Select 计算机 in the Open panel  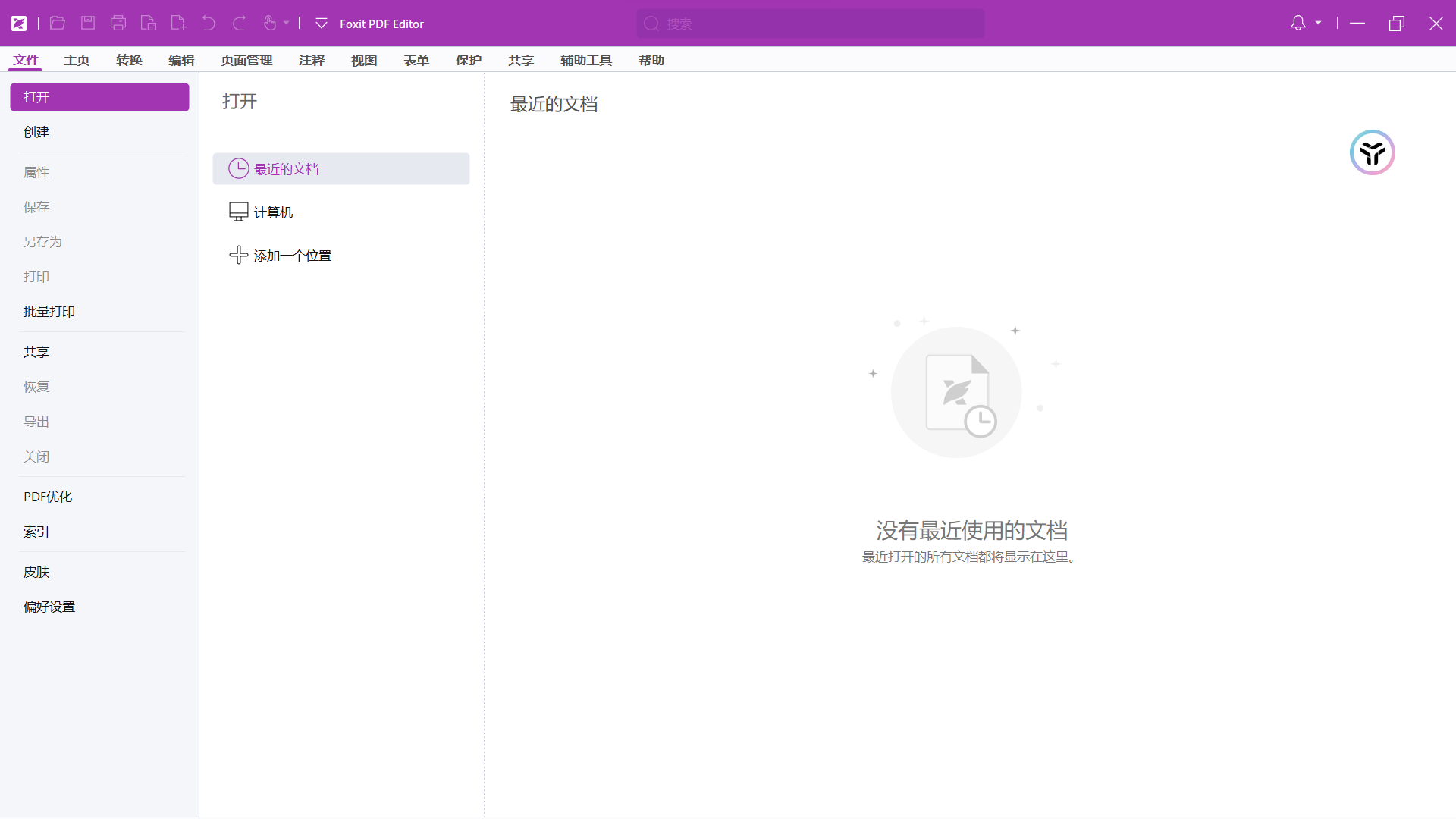coord(273,212)
